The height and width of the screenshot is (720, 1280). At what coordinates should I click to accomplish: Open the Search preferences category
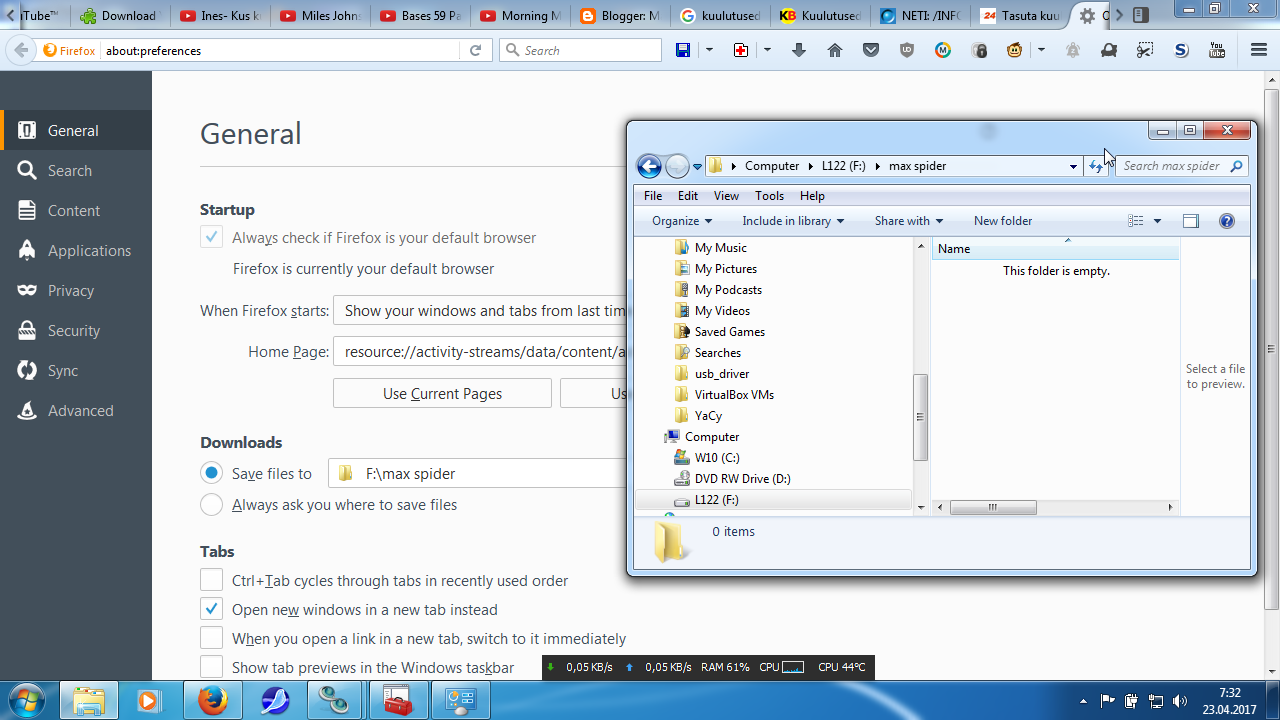pos(76,170)
